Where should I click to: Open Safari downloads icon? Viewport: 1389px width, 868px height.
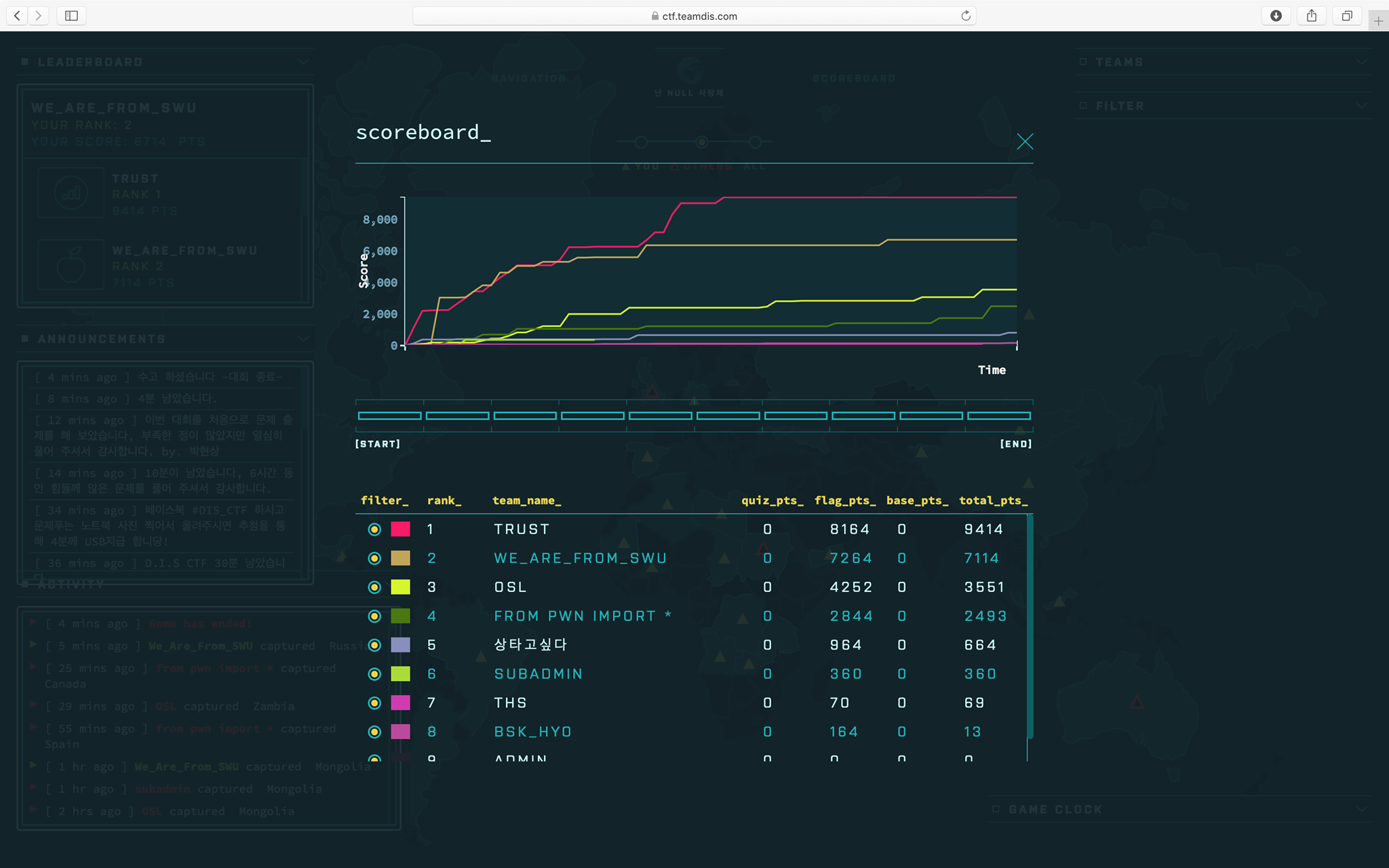pos(1276,16)
